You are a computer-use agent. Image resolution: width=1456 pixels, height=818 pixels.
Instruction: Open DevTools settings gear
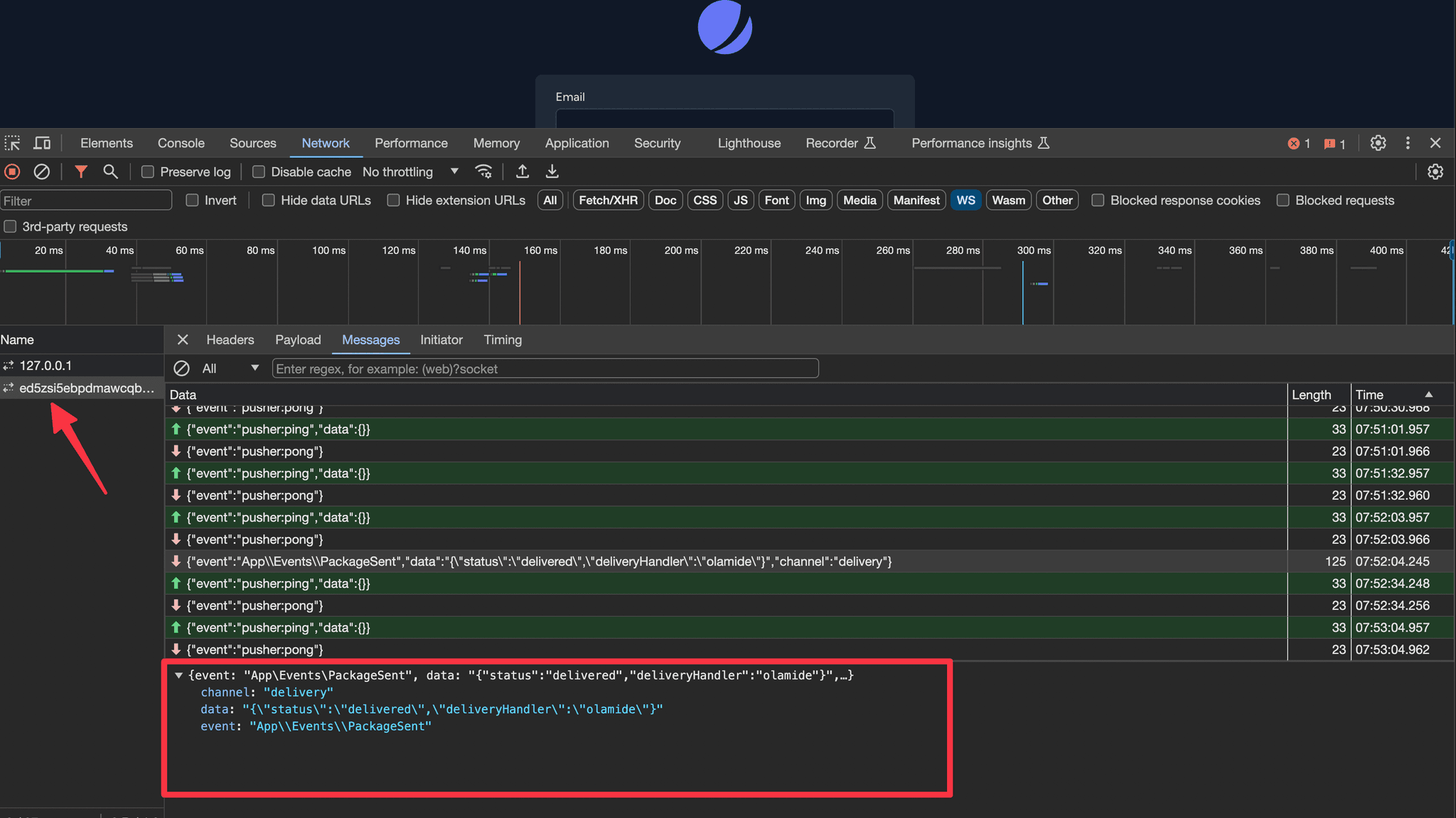pyautogui.click(x=1378, y=143)
